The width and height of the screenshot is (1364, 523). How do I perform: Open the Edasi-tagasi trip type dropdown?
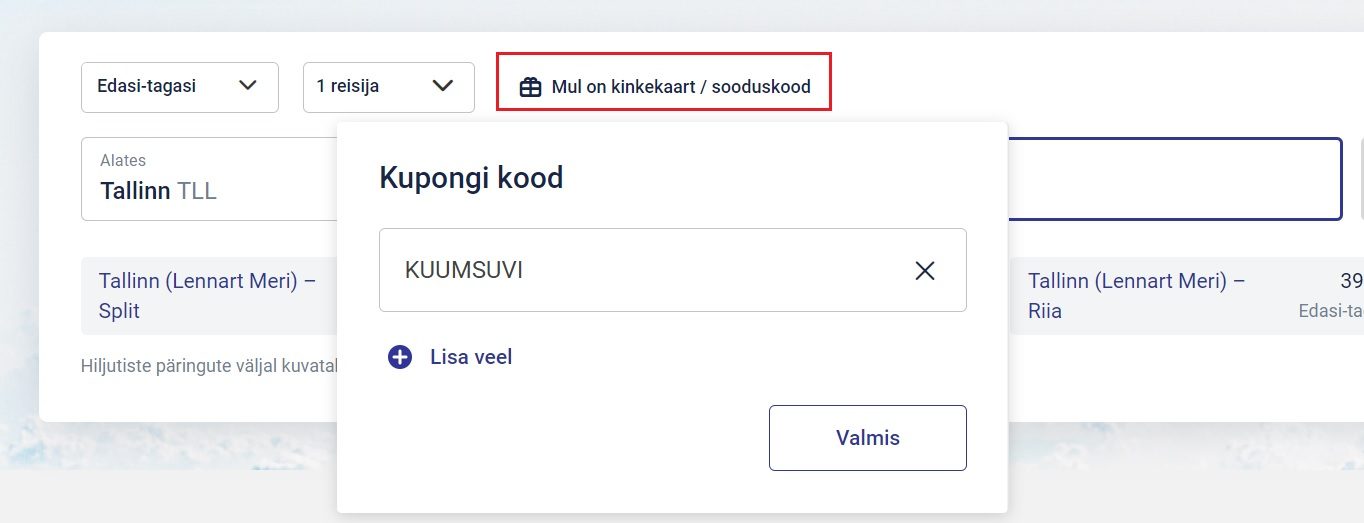(180, 87)
